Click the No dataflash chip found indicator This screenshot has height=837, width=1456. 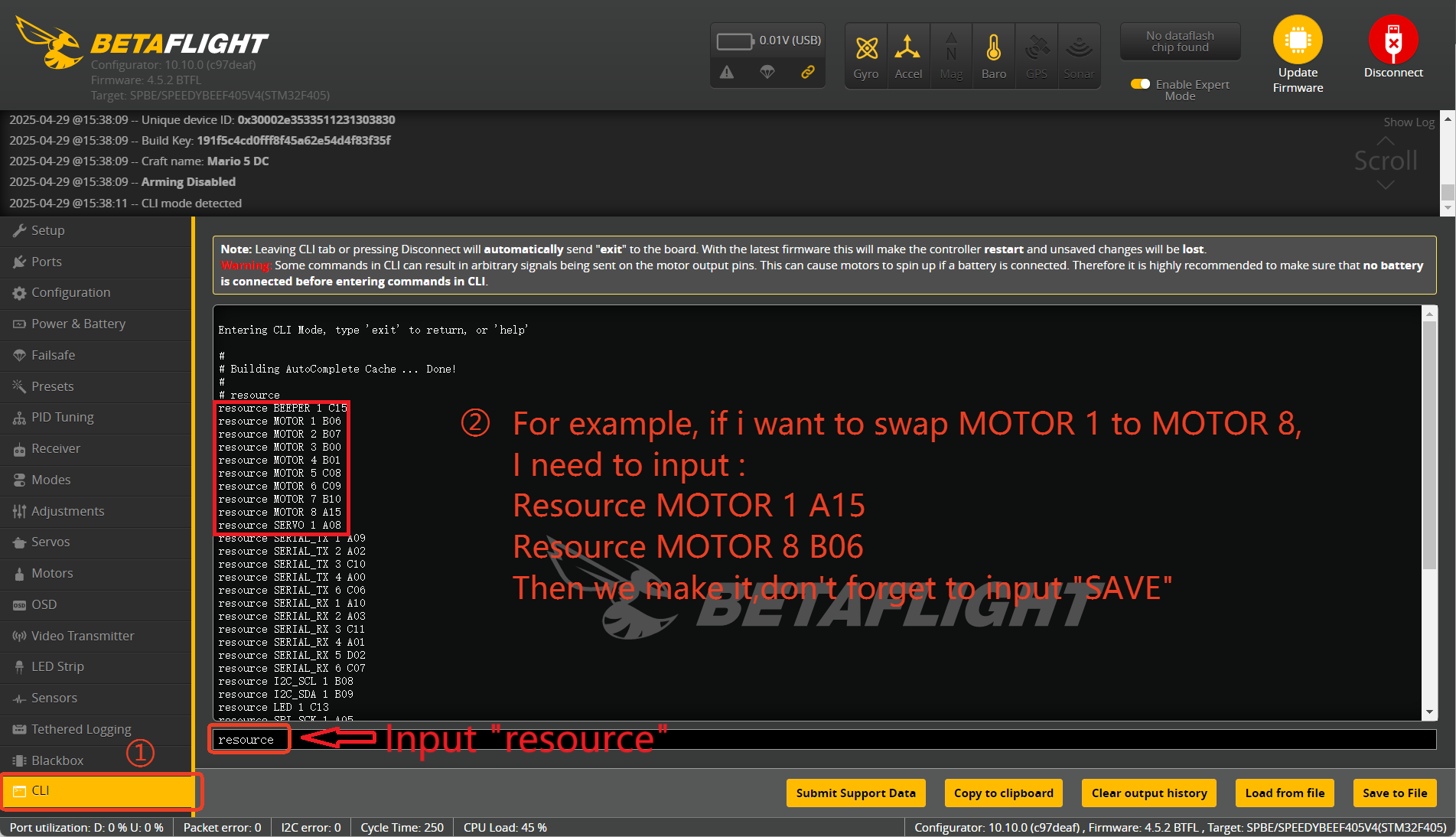1180,41
